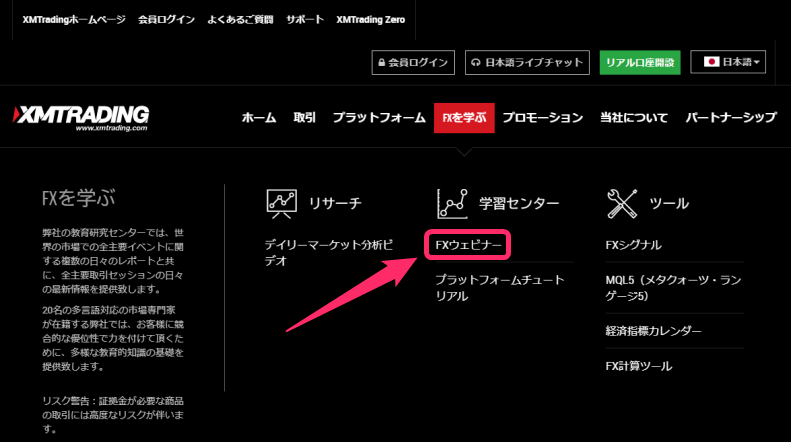Open the FXシグナル tool link
791x442 pixels.
(634, 245)
